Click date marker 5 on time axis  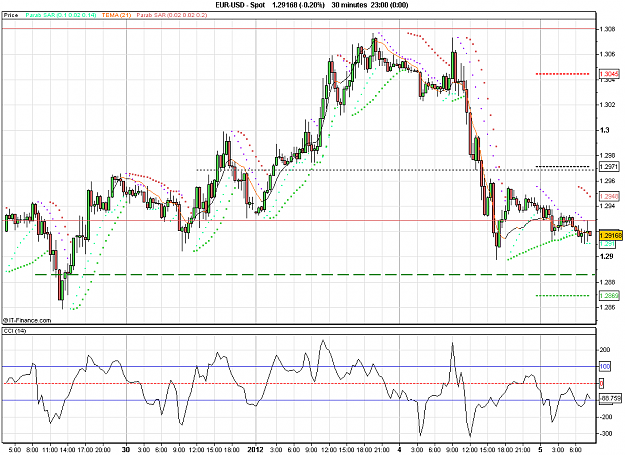540,449
